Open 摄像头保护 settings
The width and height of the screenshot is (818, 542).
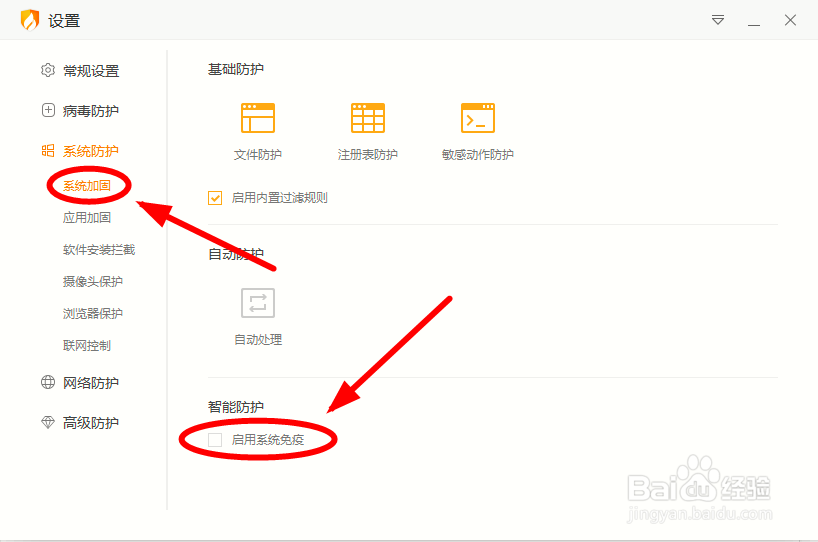[x=93, y=282]
